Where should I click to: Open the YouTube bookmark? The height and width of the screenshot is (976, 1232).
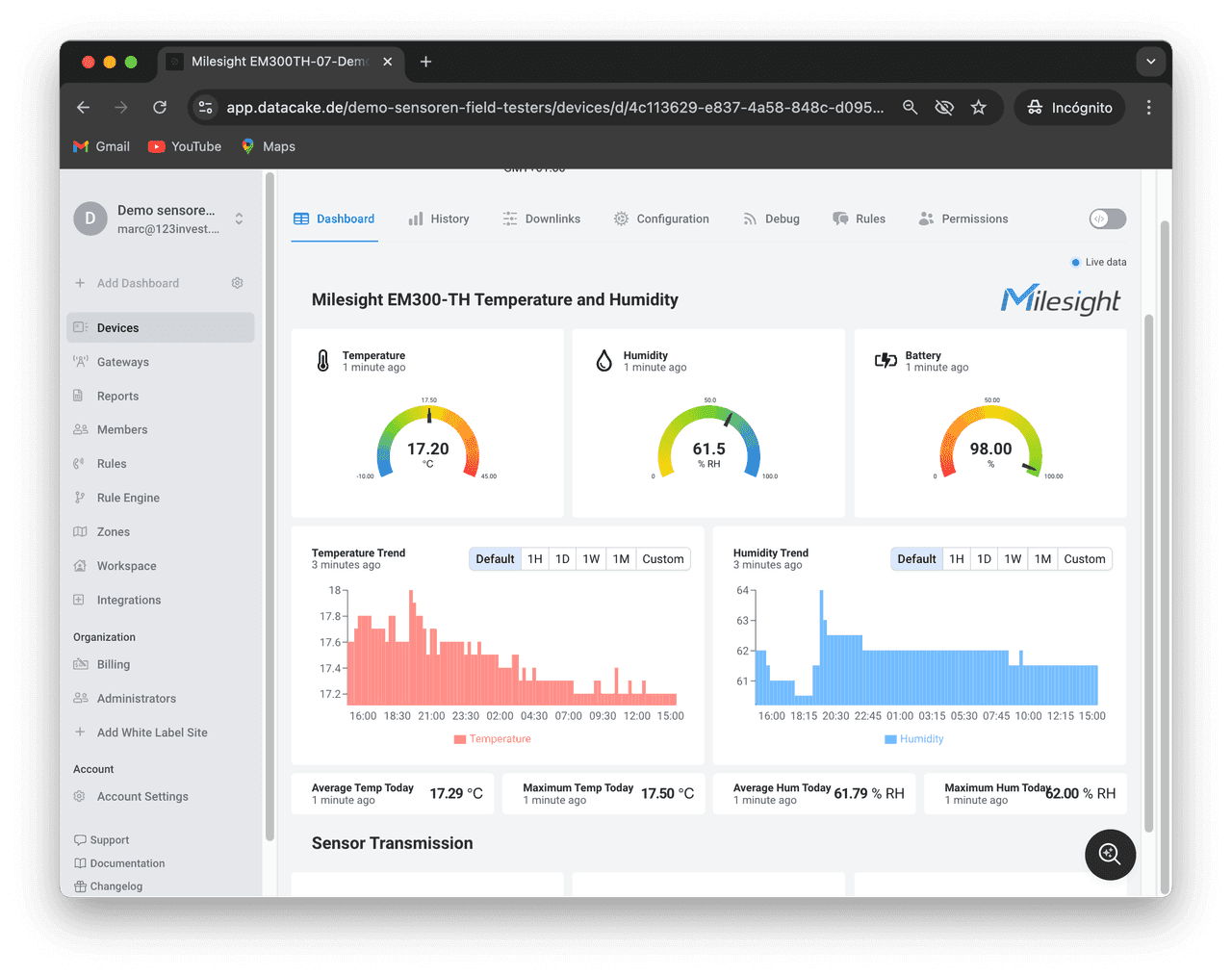184,146
